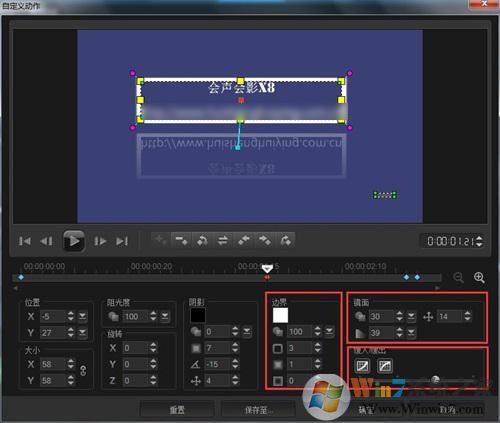Screen dimensions: 500x423
Task: Click the Opacity value field showing 100
Action: 135,316
